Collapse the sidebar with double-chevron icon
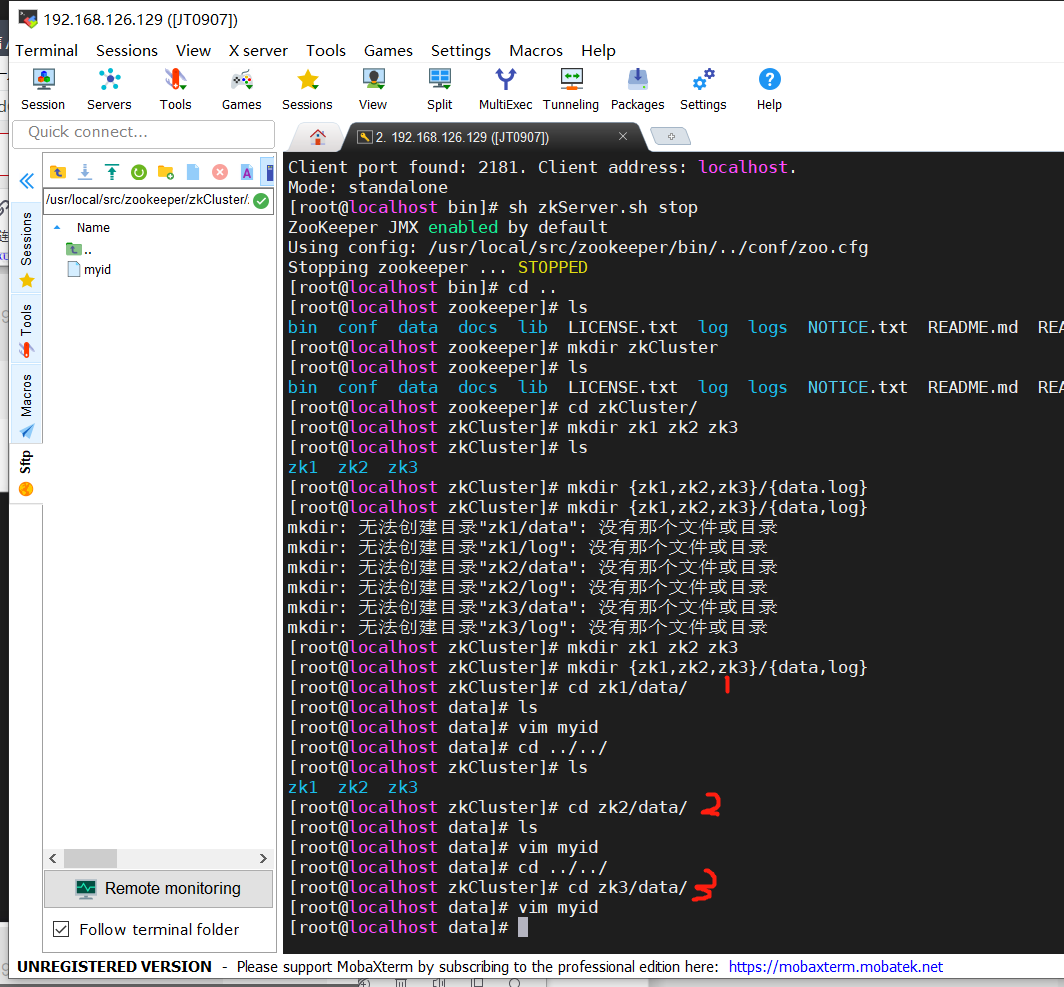 [26, 181]
